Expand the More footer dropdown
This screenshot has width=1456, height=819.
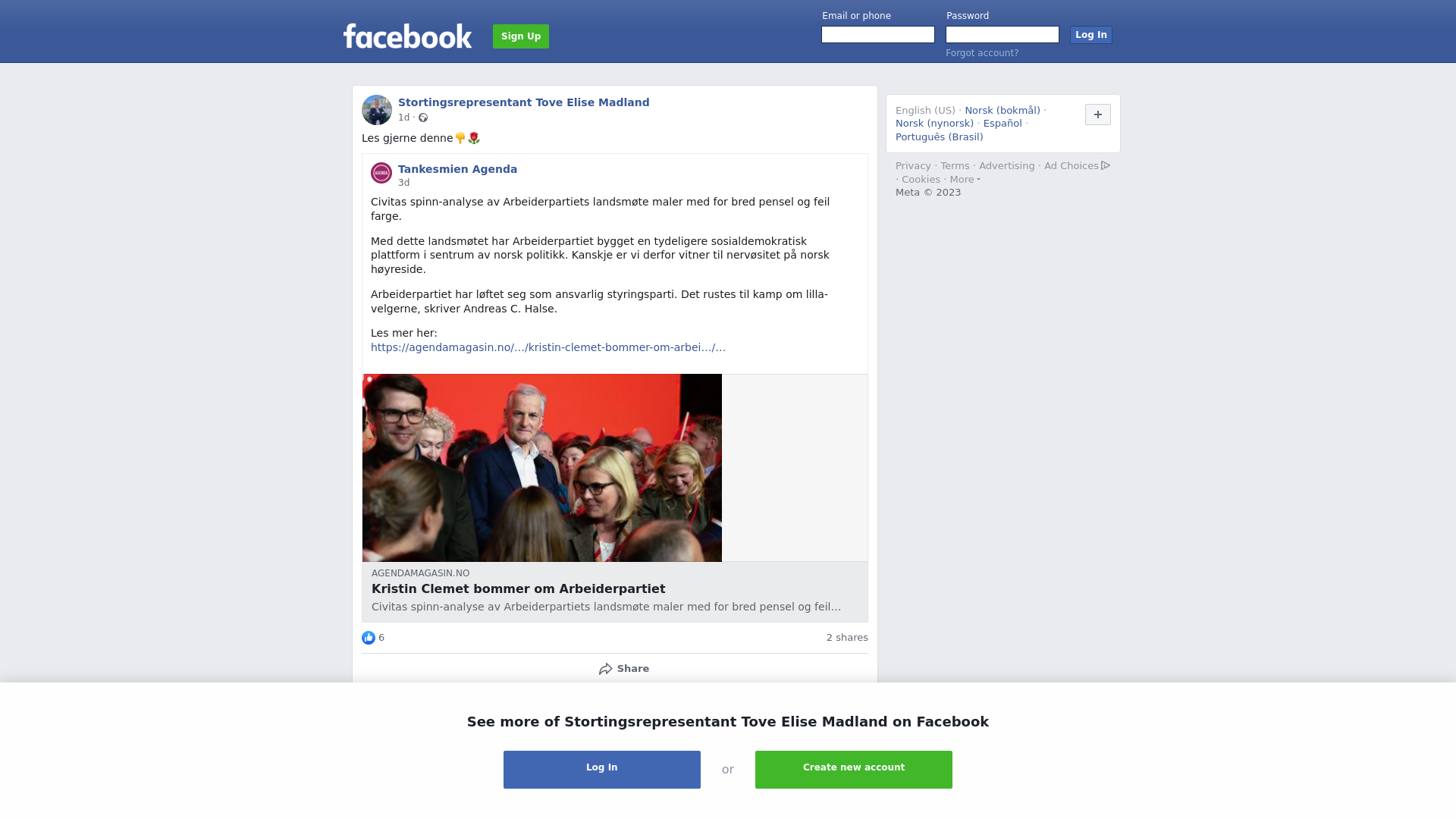(x=965, y=180)
